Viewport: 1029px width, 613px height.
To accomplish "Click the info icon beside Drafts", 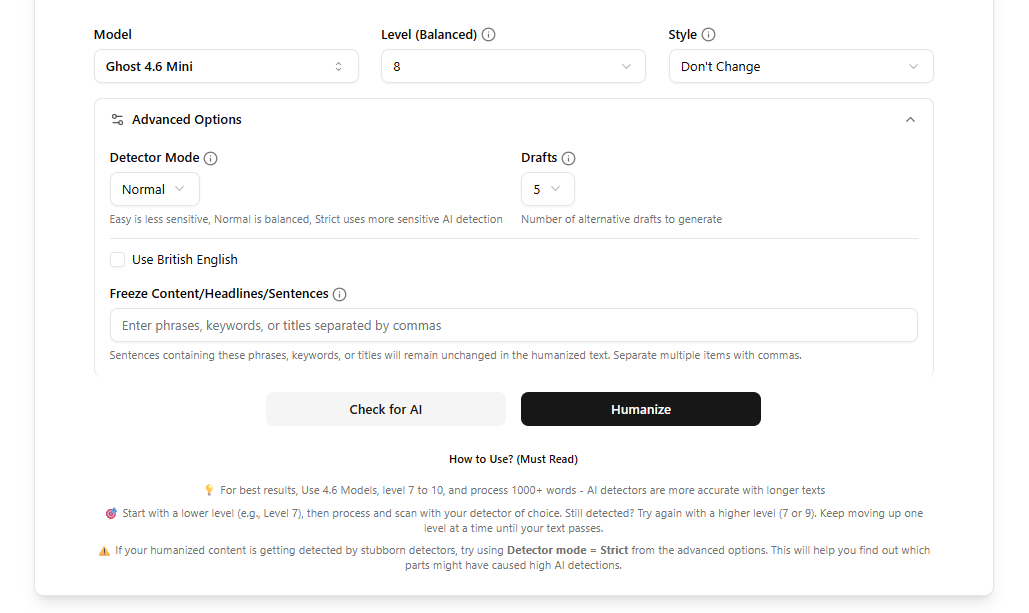I will [569, 158].
